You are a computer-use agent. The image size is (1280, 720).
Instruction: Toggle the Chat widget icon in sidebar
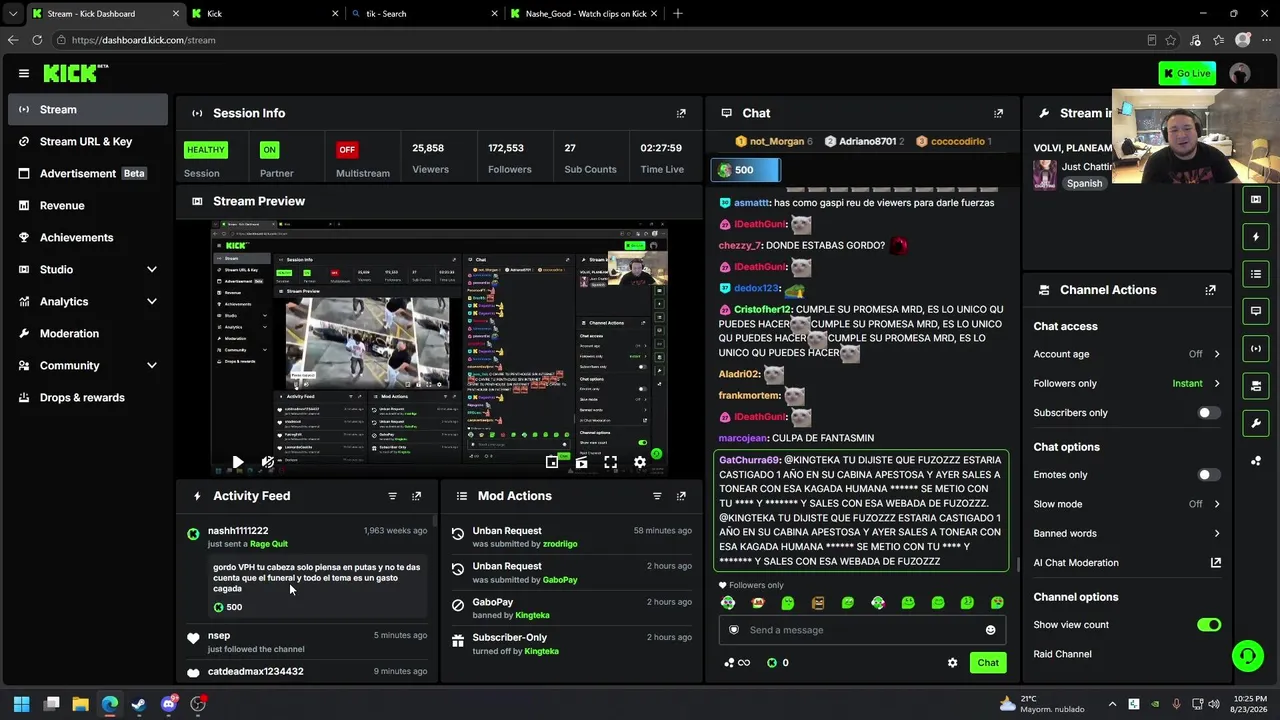(x=1256, y=311)
